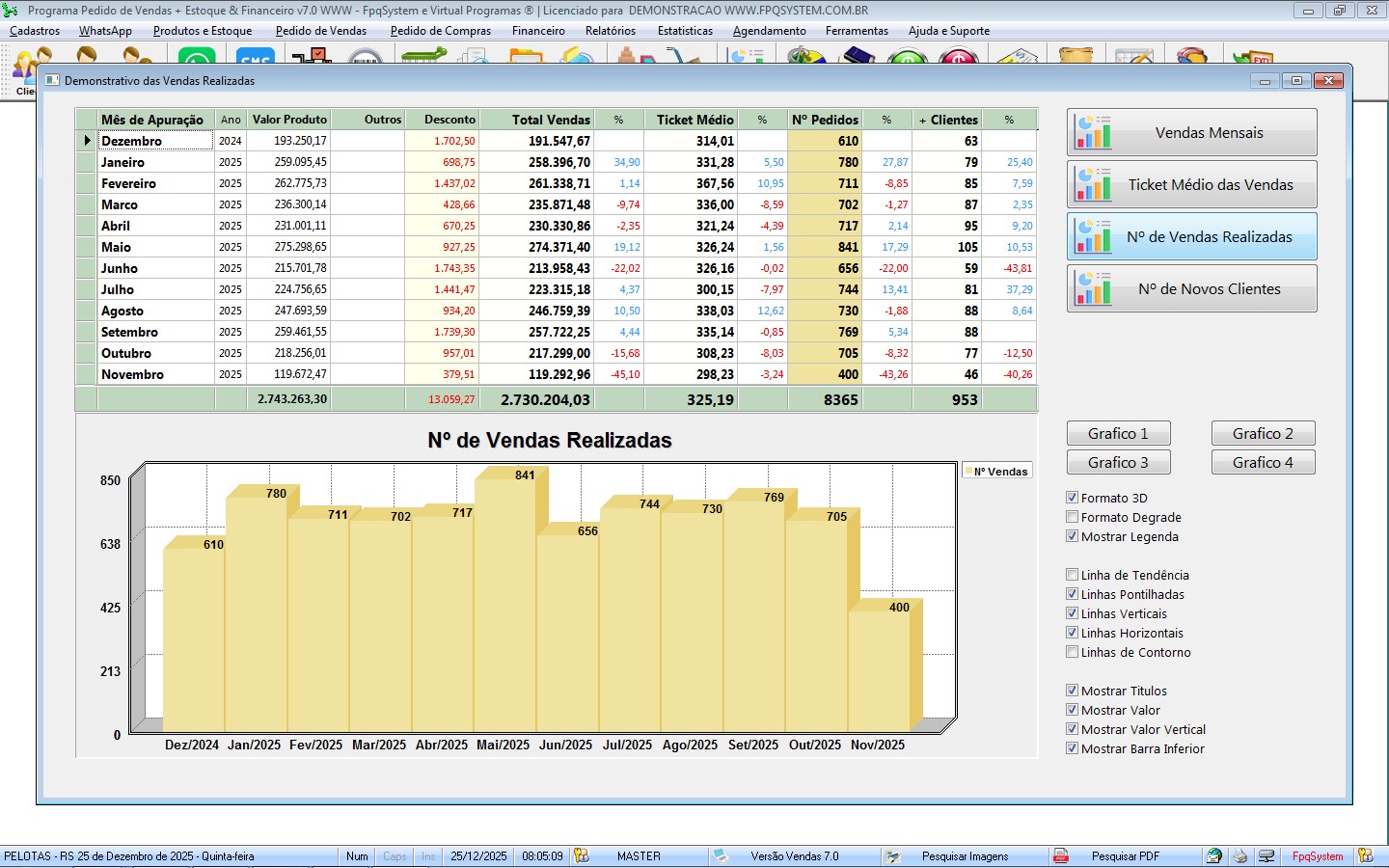1389x868 pixels.
Task: Open the Estatísticas menu
Action: click(x=685, y=31)
